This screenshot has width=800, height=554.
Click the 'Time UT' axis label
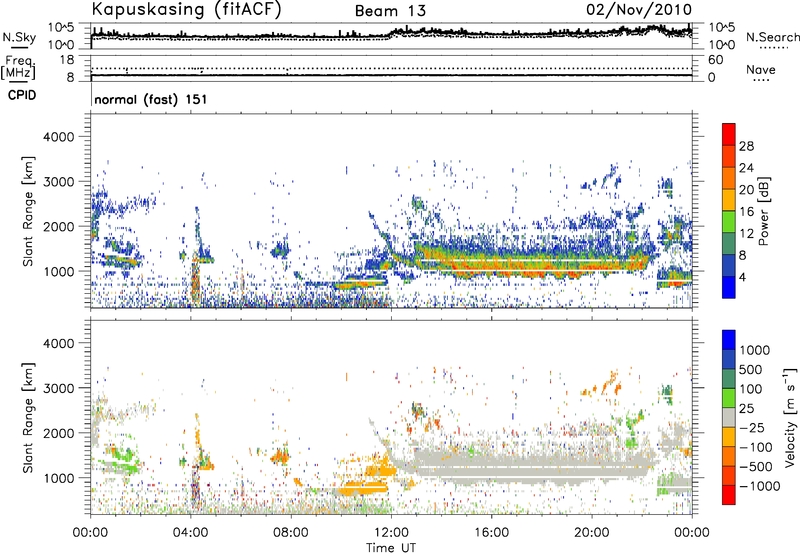391,548
